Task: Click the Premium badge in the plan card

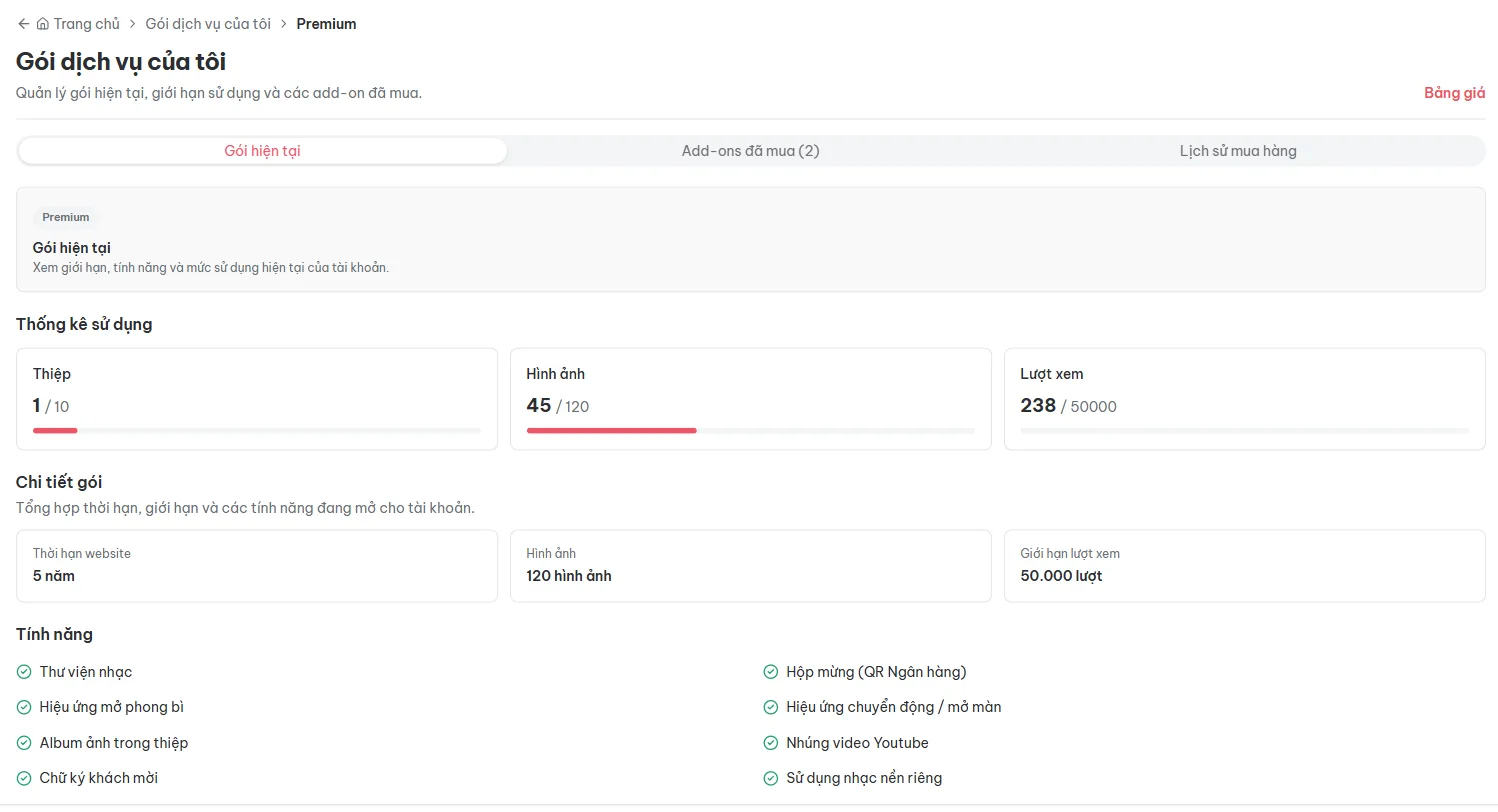Action: click(66, 217)
